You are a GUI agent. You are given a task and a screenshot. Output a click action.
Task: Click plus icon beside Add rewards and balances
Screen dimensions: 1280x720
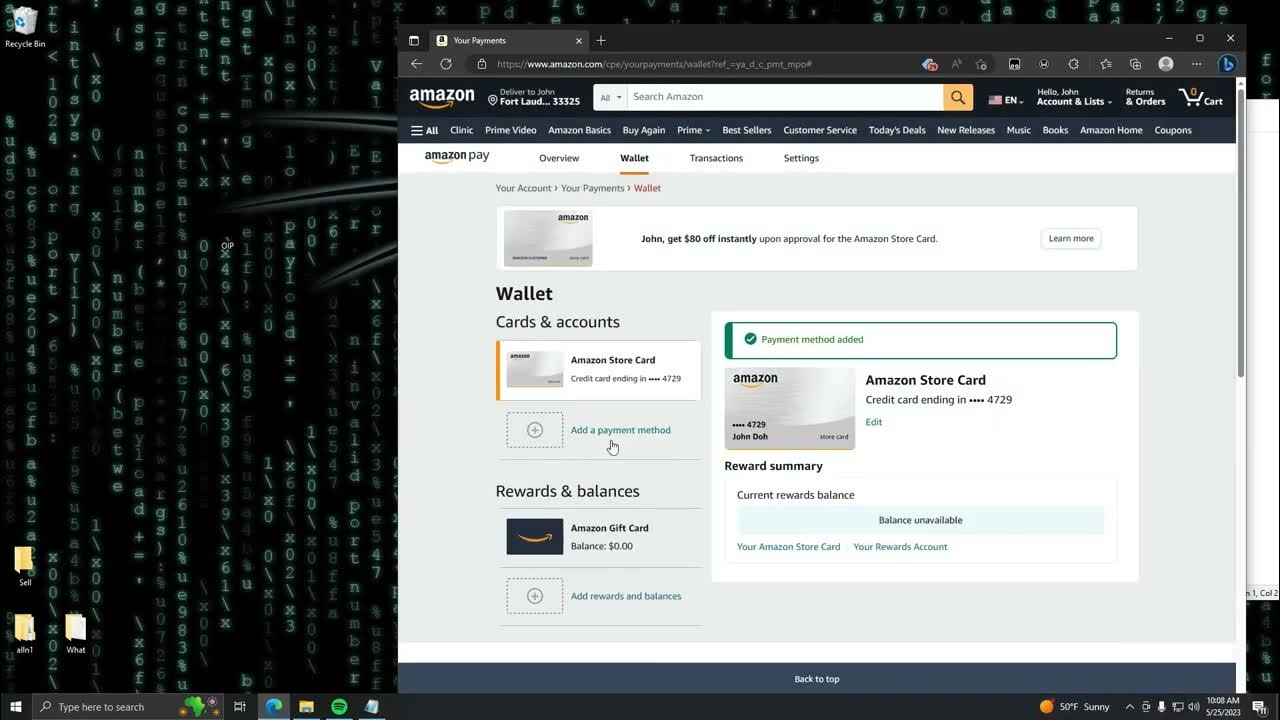tap(535, 596)
